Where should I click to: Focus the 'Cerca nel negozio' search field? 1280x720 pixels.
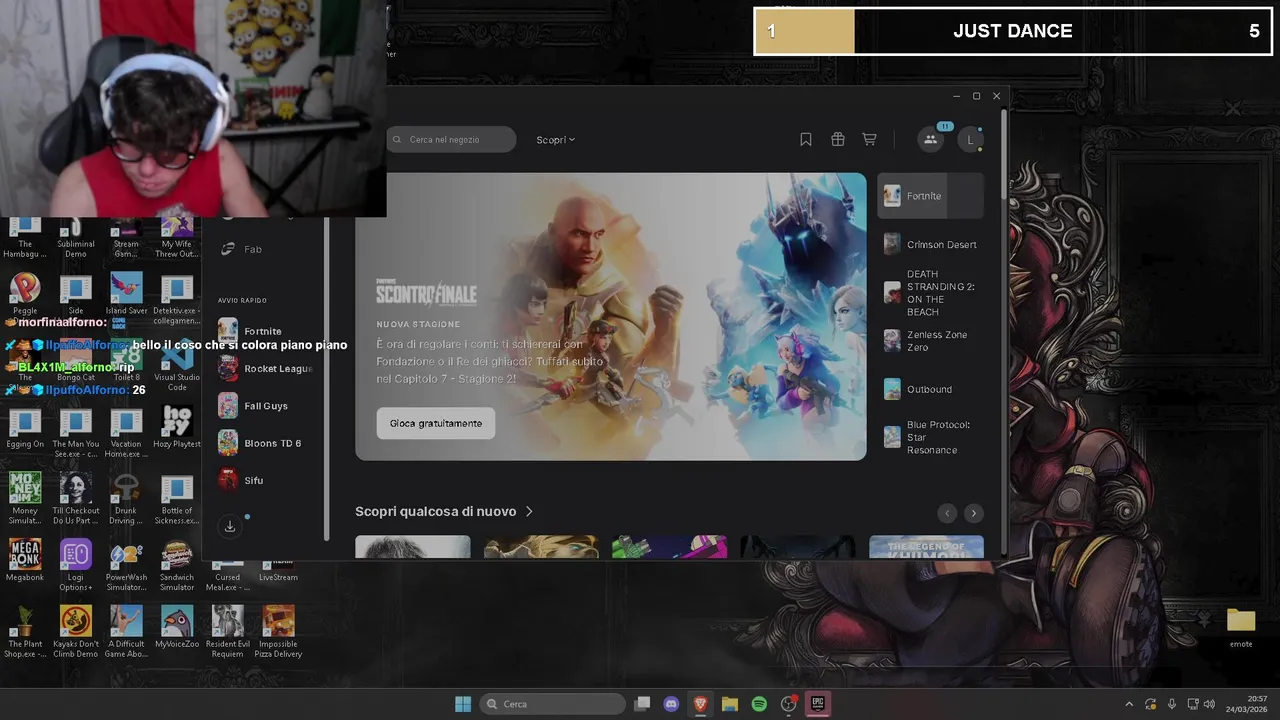coord(451,140)
